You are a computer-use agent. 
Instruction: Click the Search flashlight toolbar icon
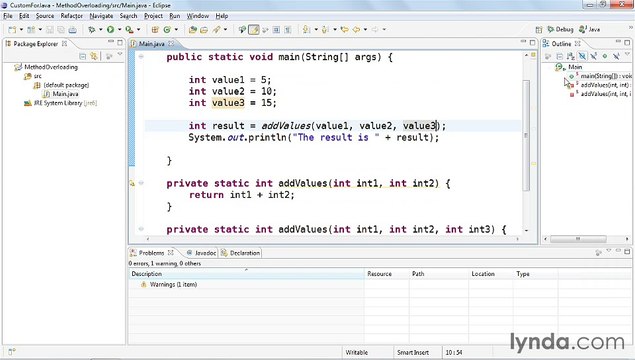(217, 30)
